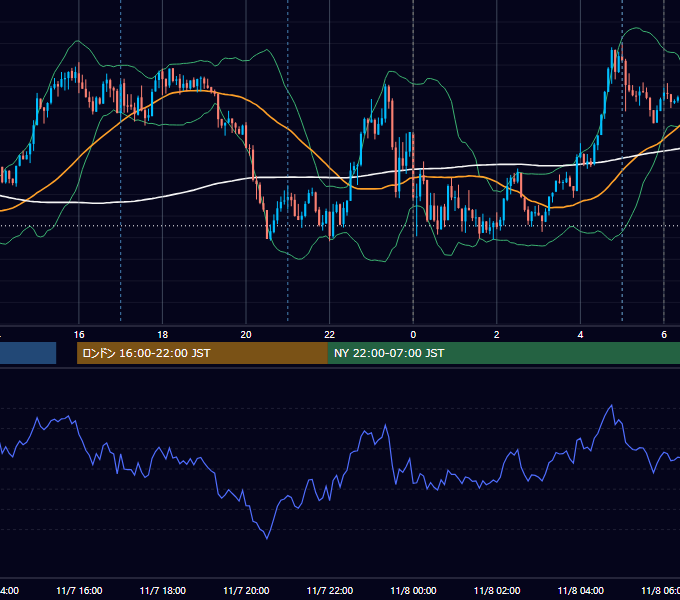Click the 20 hour label on price chart axis
680x600 pixels.
[246, 335]
